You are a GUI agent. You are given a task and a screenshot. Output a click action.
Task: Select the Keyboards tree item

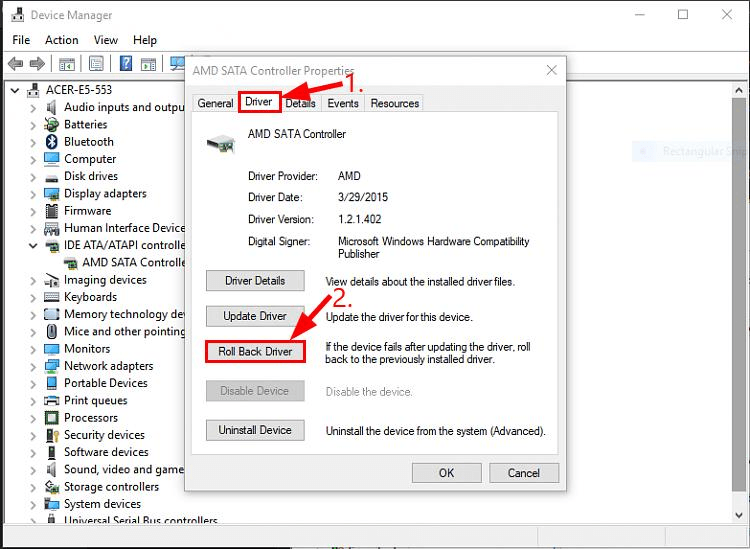pyautogui.click(x=90, y=297)
